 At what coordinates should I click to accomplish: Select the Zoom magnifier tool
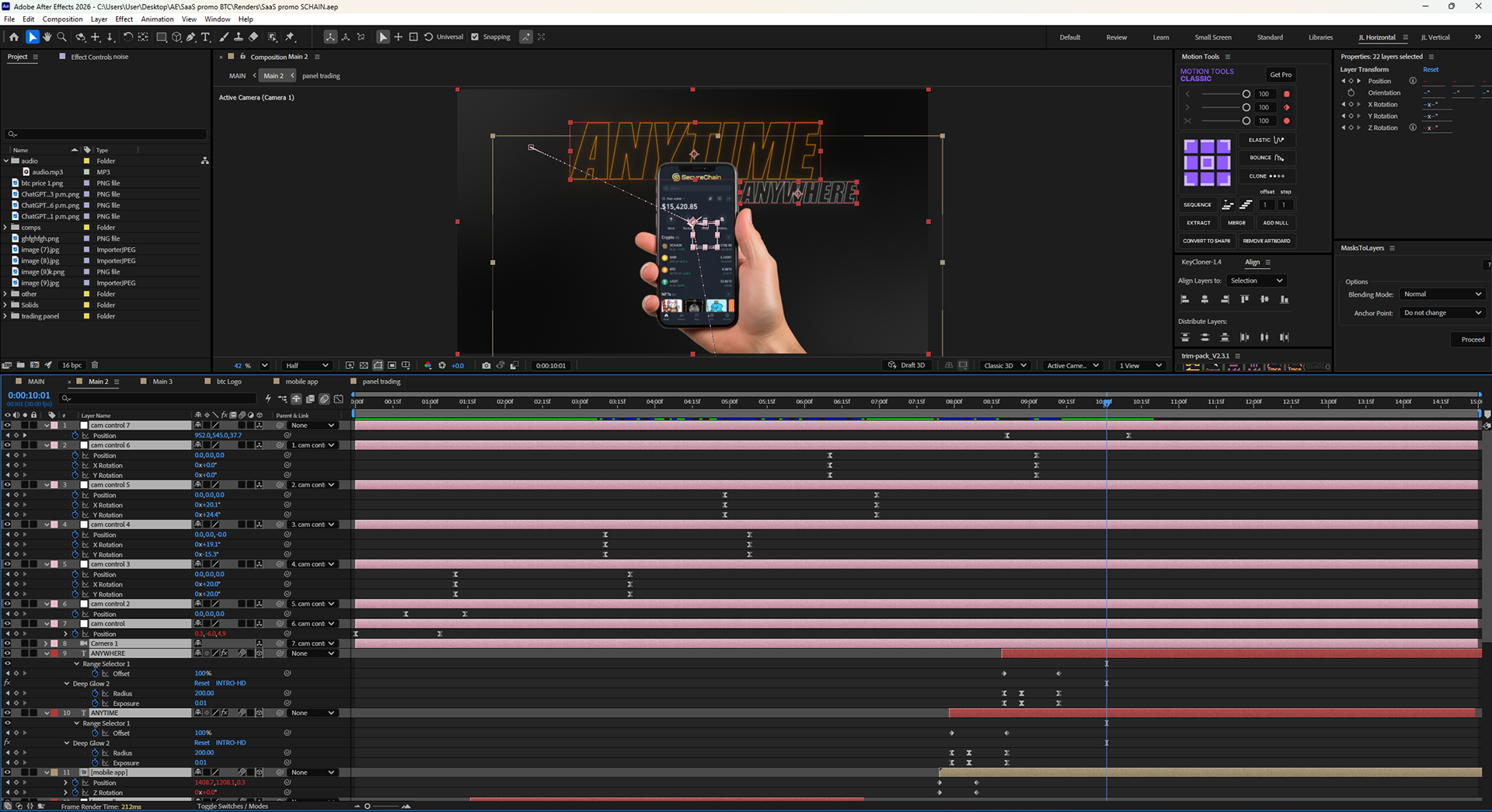click(x=62, y=37)
